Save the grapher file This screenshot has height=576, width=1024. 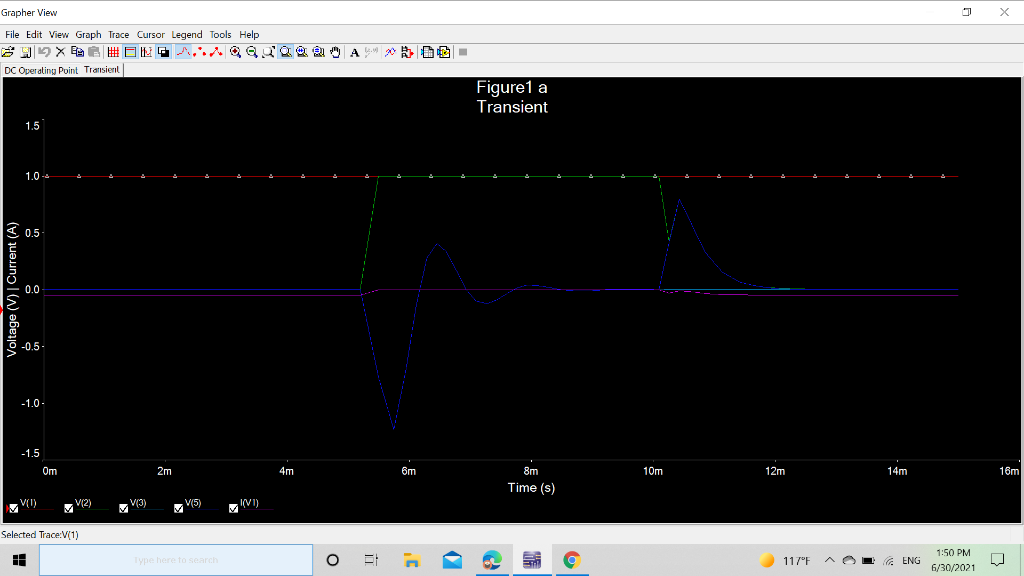tap(27, 52)
